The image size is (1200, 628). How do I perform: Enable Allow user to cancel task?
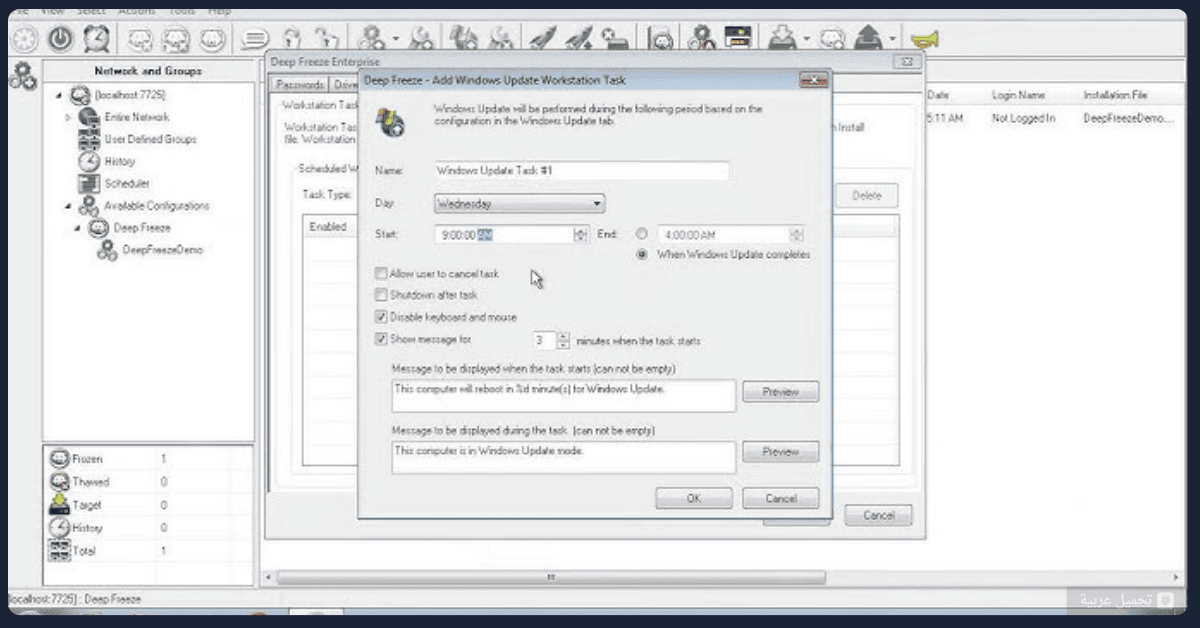click(x=381, y=273)
